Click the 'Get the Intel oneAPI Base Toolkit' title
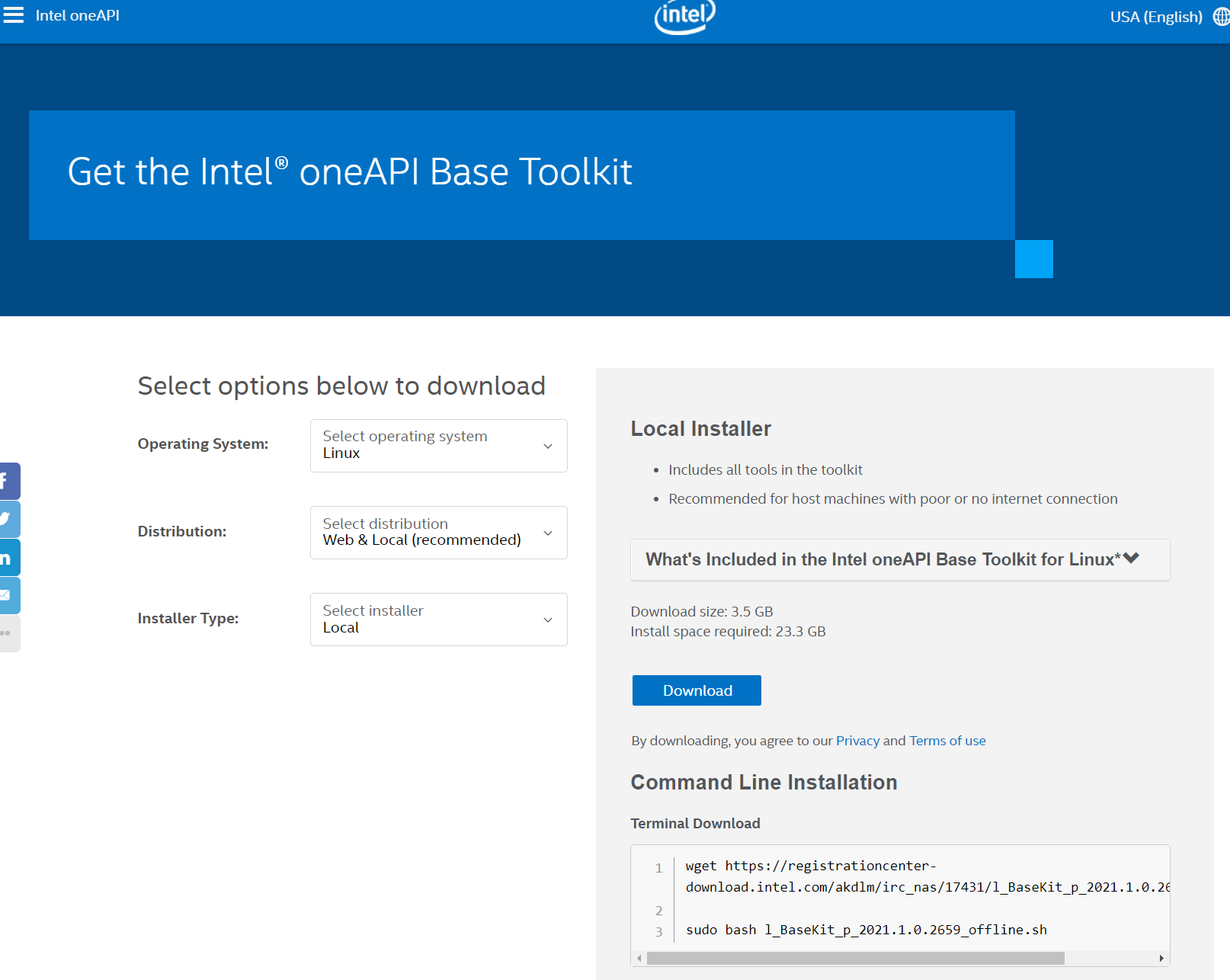 coord(350,172)
